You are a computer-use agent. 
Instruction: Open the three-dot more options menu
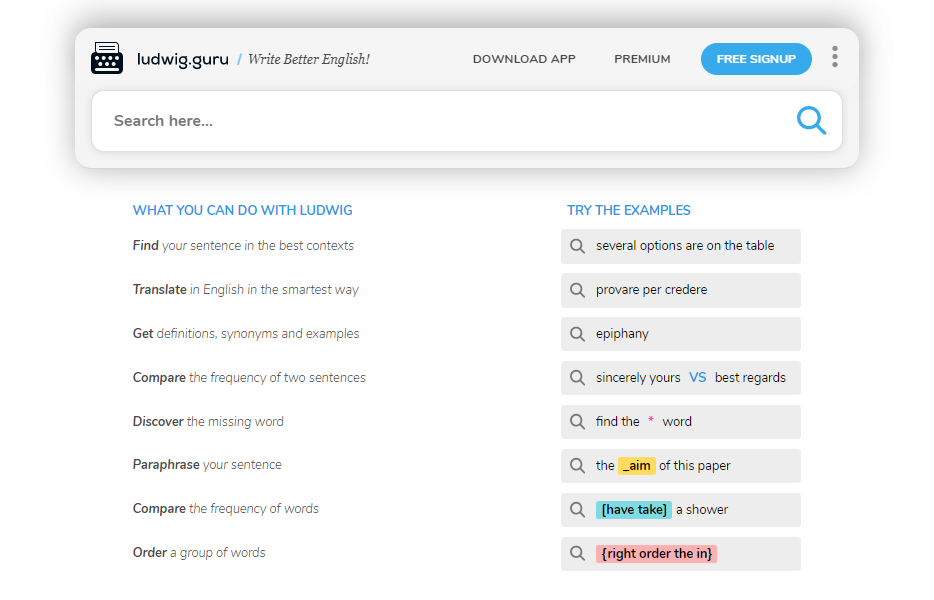click(835, 57)
